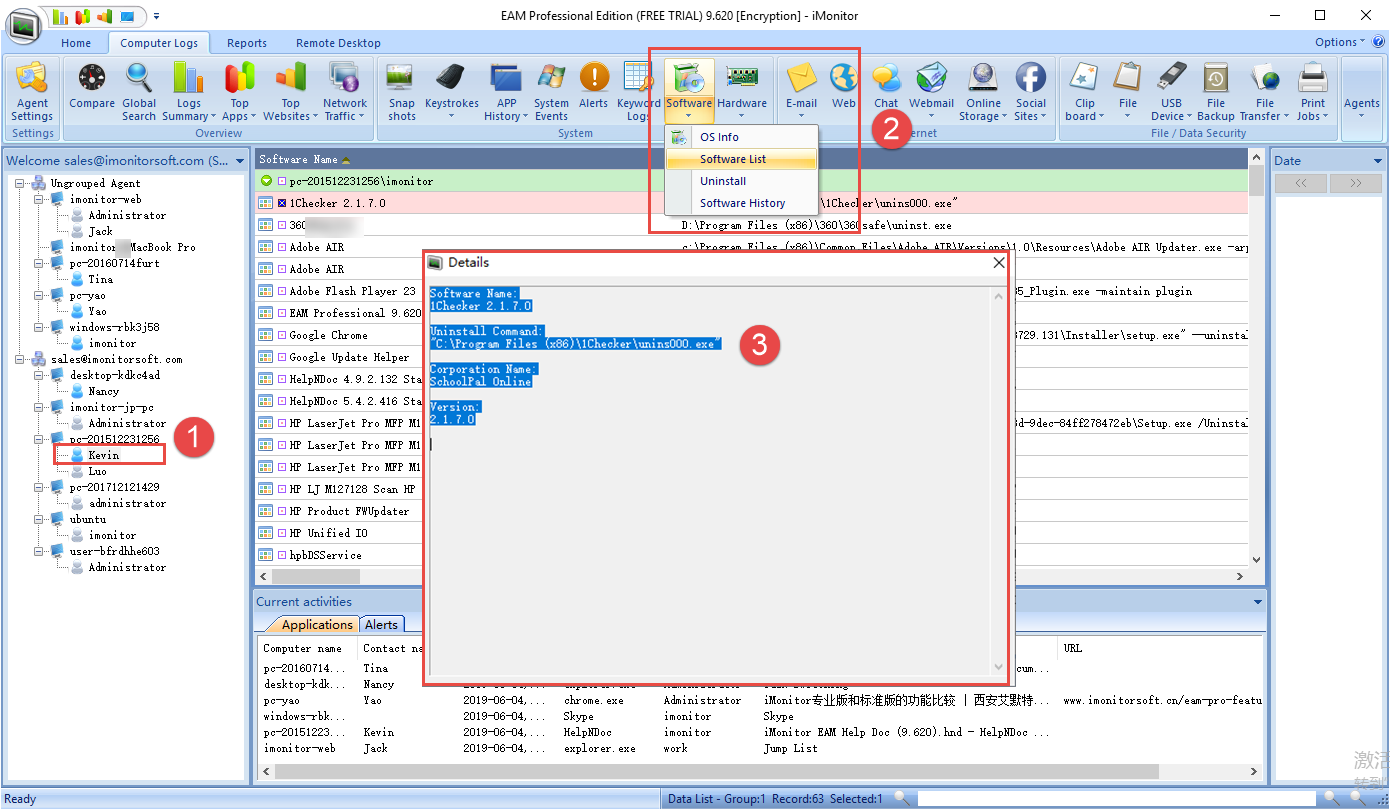Choose Uninstall from the Software menu
This screenshot has height=810, width=1390.
coord(741,181)
